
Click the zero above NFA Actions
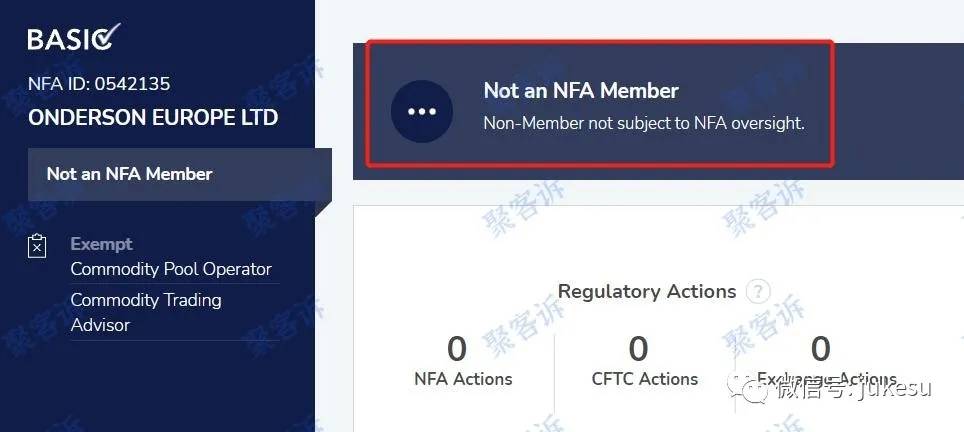(x=457, y=349)
